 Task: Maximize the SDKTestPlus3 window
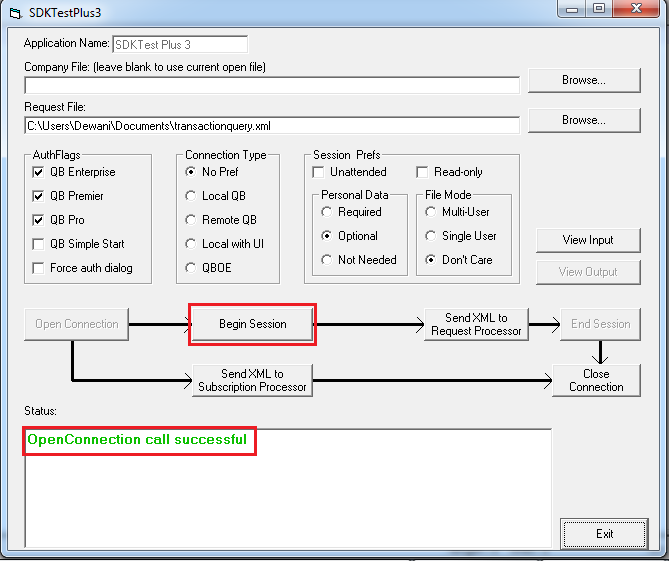coord(599,9)
